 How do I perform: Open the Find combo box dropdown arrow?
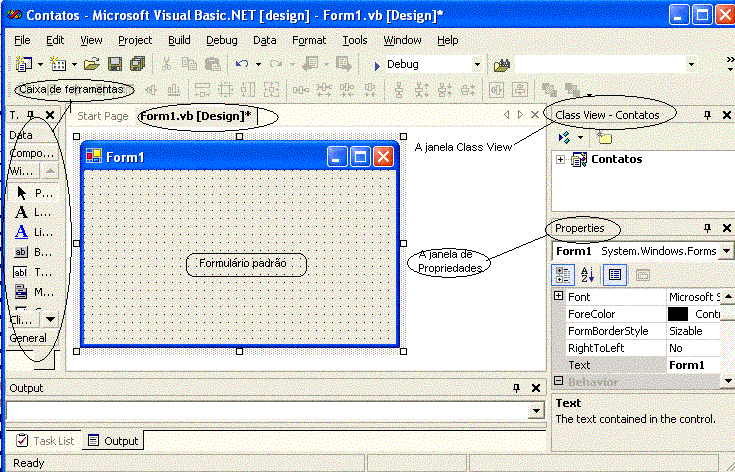click(x=691, y=65)
